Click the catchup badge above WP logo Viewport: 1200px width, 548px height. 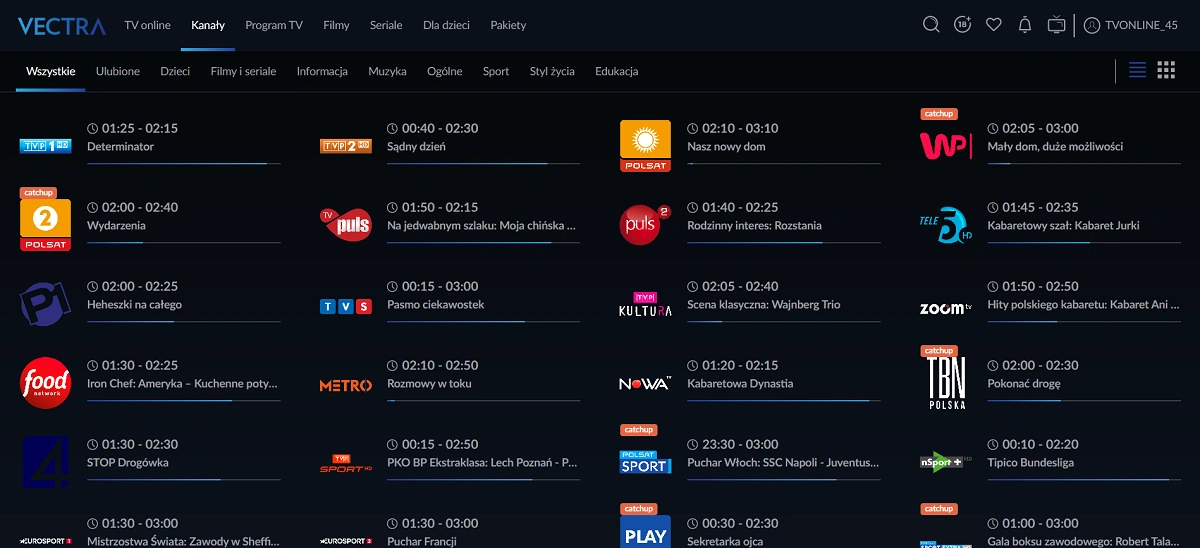click(x=939, y=114)
